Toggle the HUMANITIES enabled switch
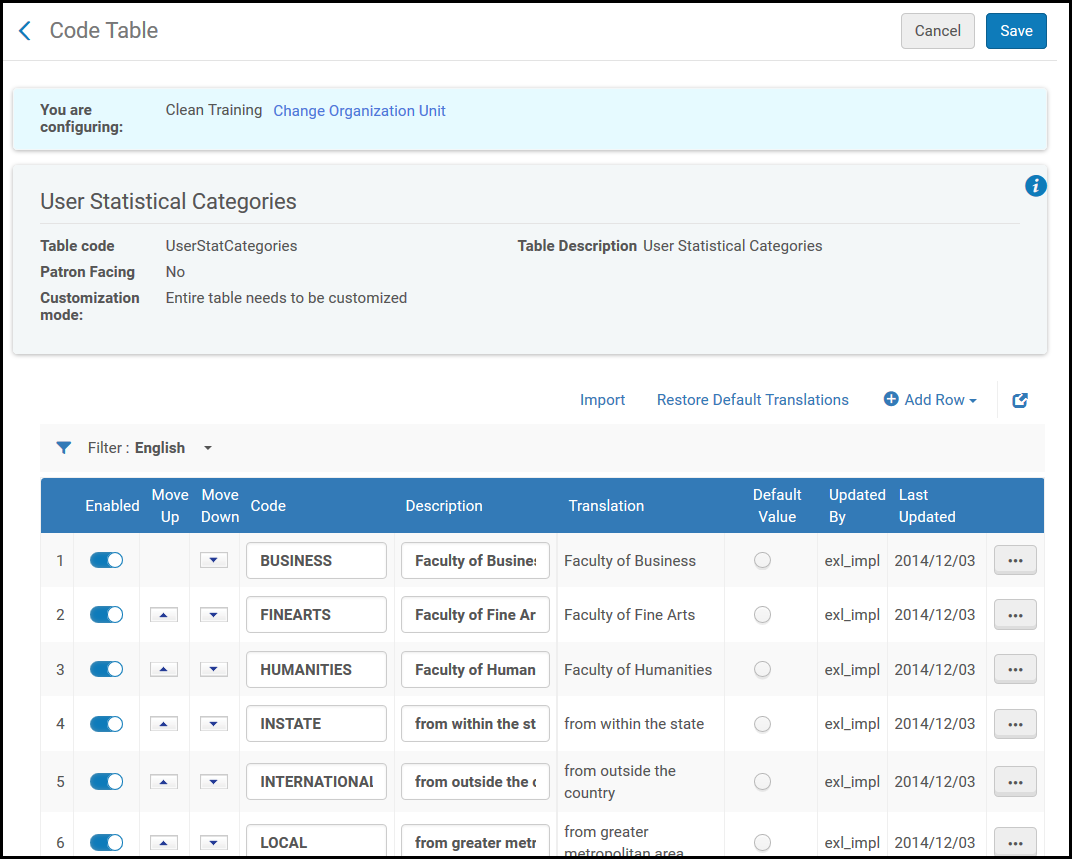The width and height of the screenshot is (1072, 859). (107, 670)
